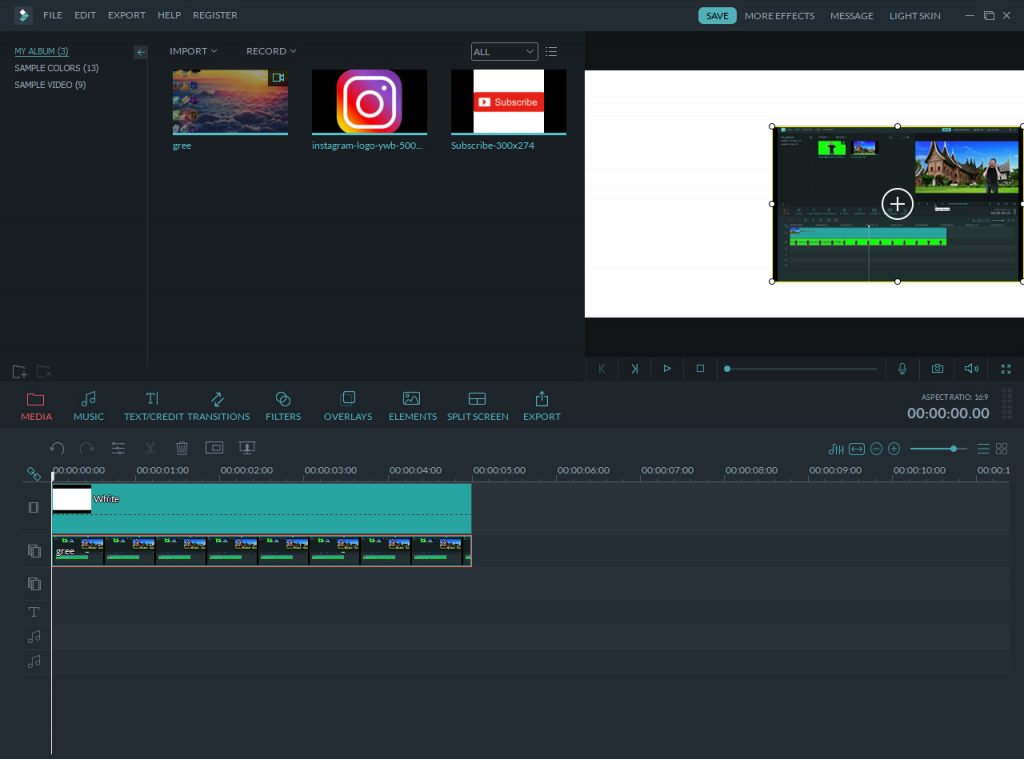
Task: Expand the RECORD dropdown
Action: point(271,51)
